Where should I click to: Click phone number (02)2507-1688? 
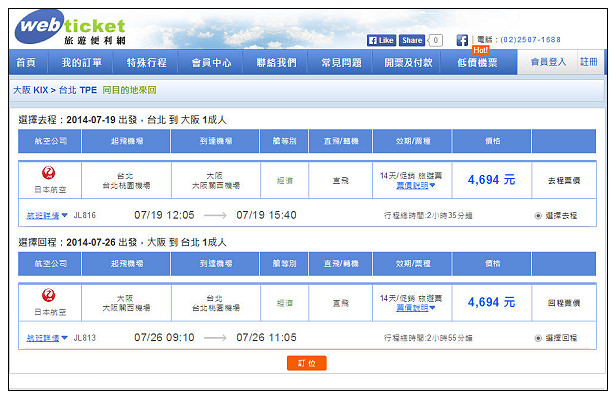[x=530, y=40]
